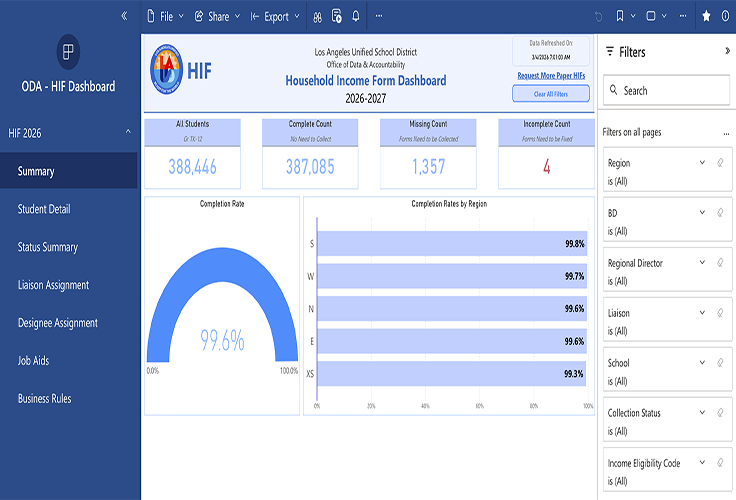This screenshot has height=500, width=736.
Task: Open Filters on all pages options
Action: pyautogui.click(x=726, y=134)
